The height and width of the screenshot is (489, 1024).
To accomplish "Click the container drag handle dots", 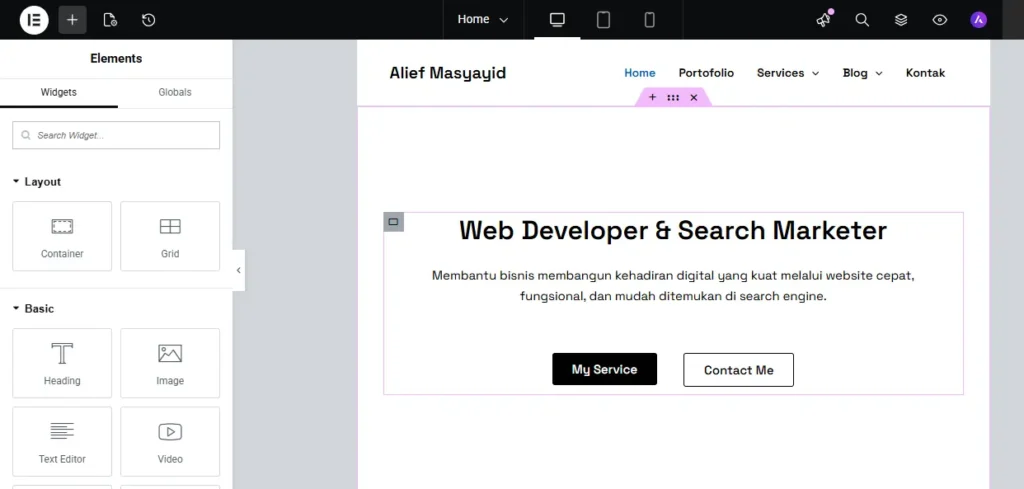I will tap(673, 97).
